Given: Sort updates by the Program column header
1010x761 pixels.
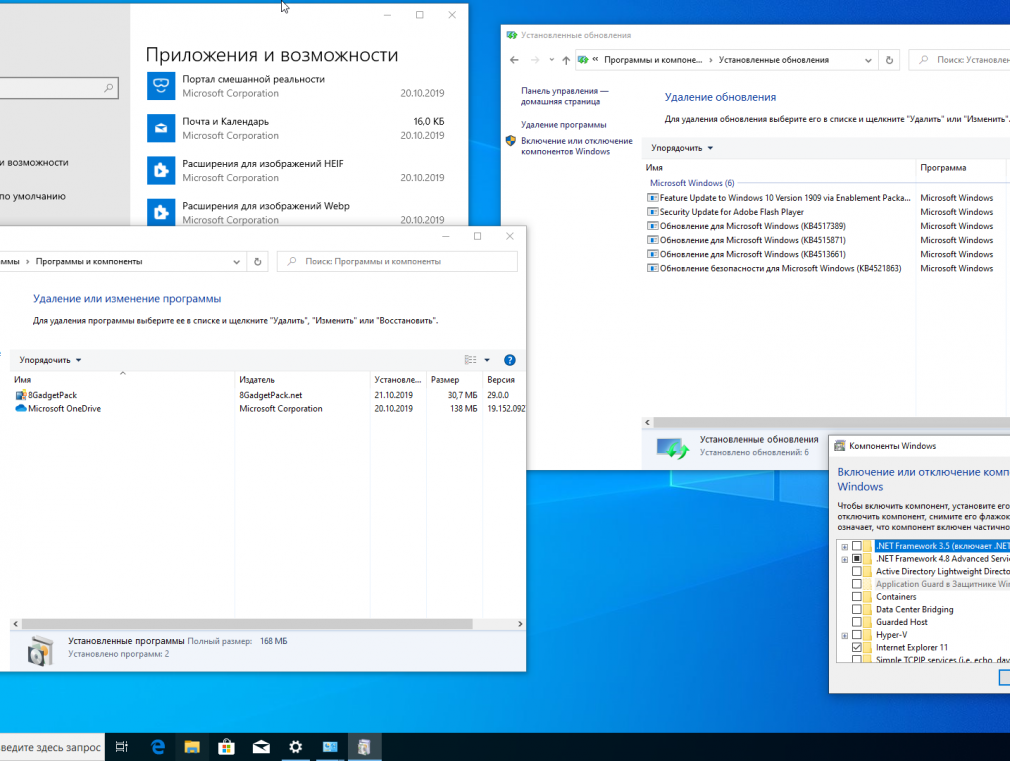Looking at the screenshot, I should pos(960,168).
